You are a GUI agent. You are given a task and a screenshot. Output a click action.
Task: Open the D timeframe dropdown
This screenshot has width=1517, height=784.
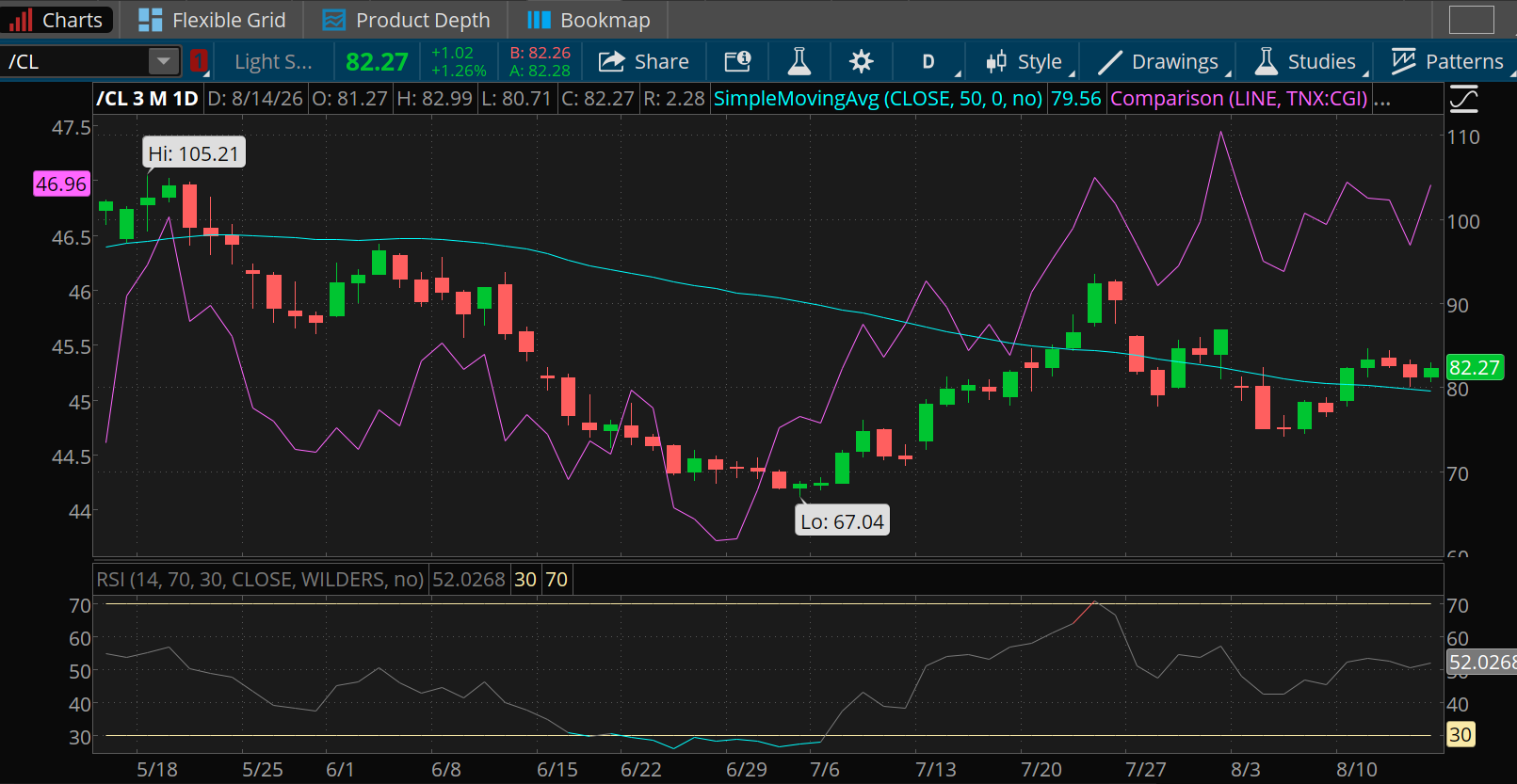[x=928, y=62]
